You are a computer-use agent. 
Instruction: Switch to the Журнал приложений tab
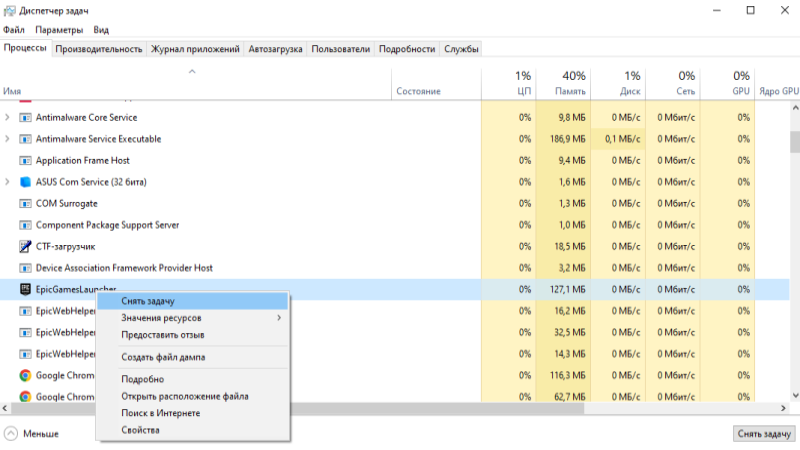coord(195,49)
